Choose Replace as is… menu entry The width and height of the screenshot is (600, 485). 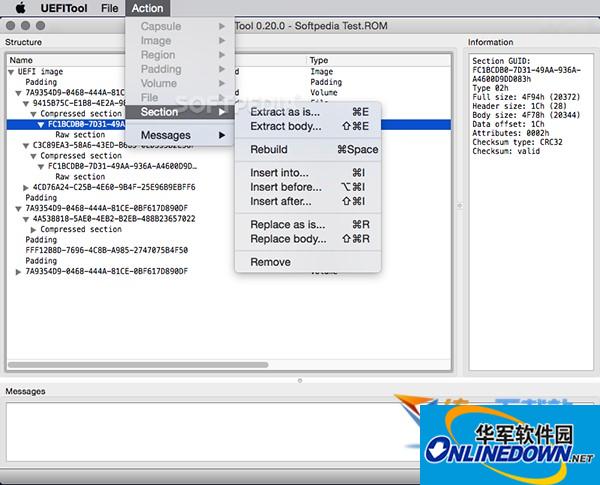point(308,225)
